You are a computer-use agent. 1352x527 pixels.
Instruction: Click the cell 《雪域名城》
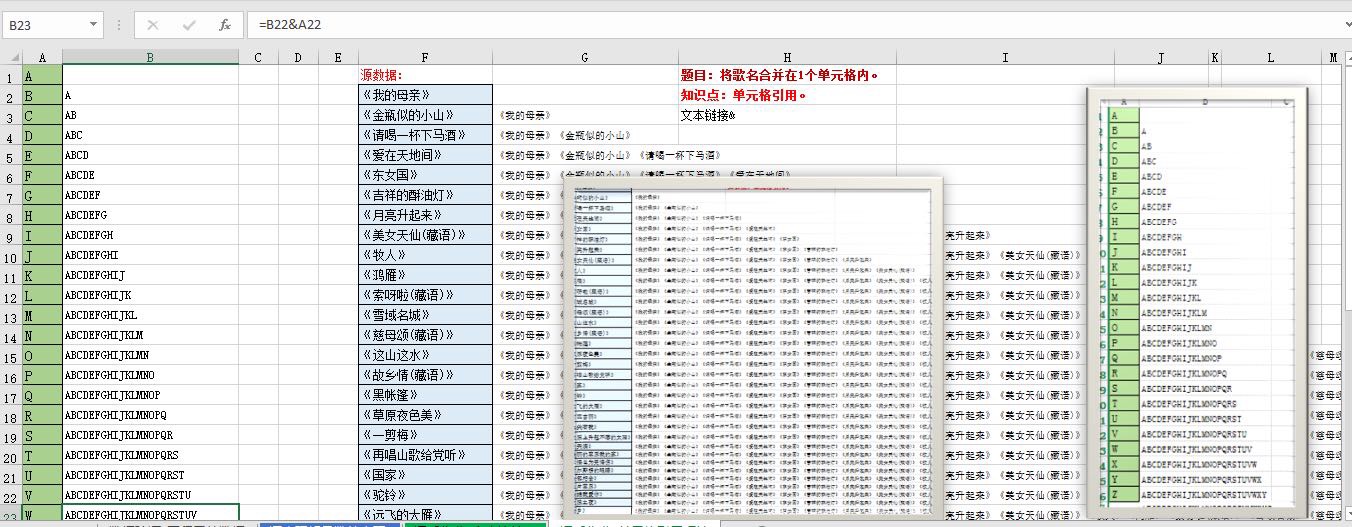coord(425,315)
